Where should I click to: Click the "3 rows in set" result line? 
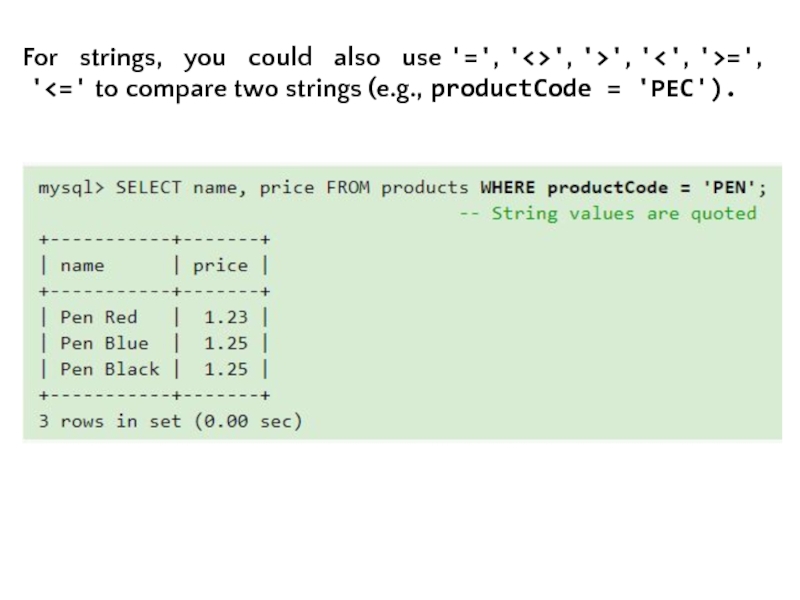click(x=104, y=421)
